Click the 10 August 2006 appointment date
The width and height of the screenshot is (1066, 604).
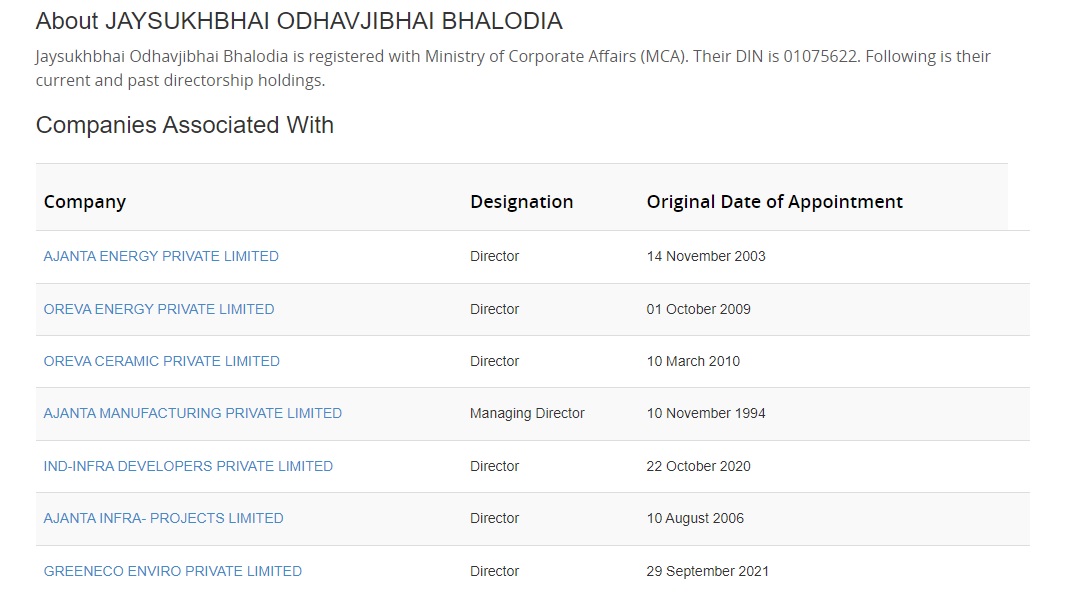click(695, 518)
